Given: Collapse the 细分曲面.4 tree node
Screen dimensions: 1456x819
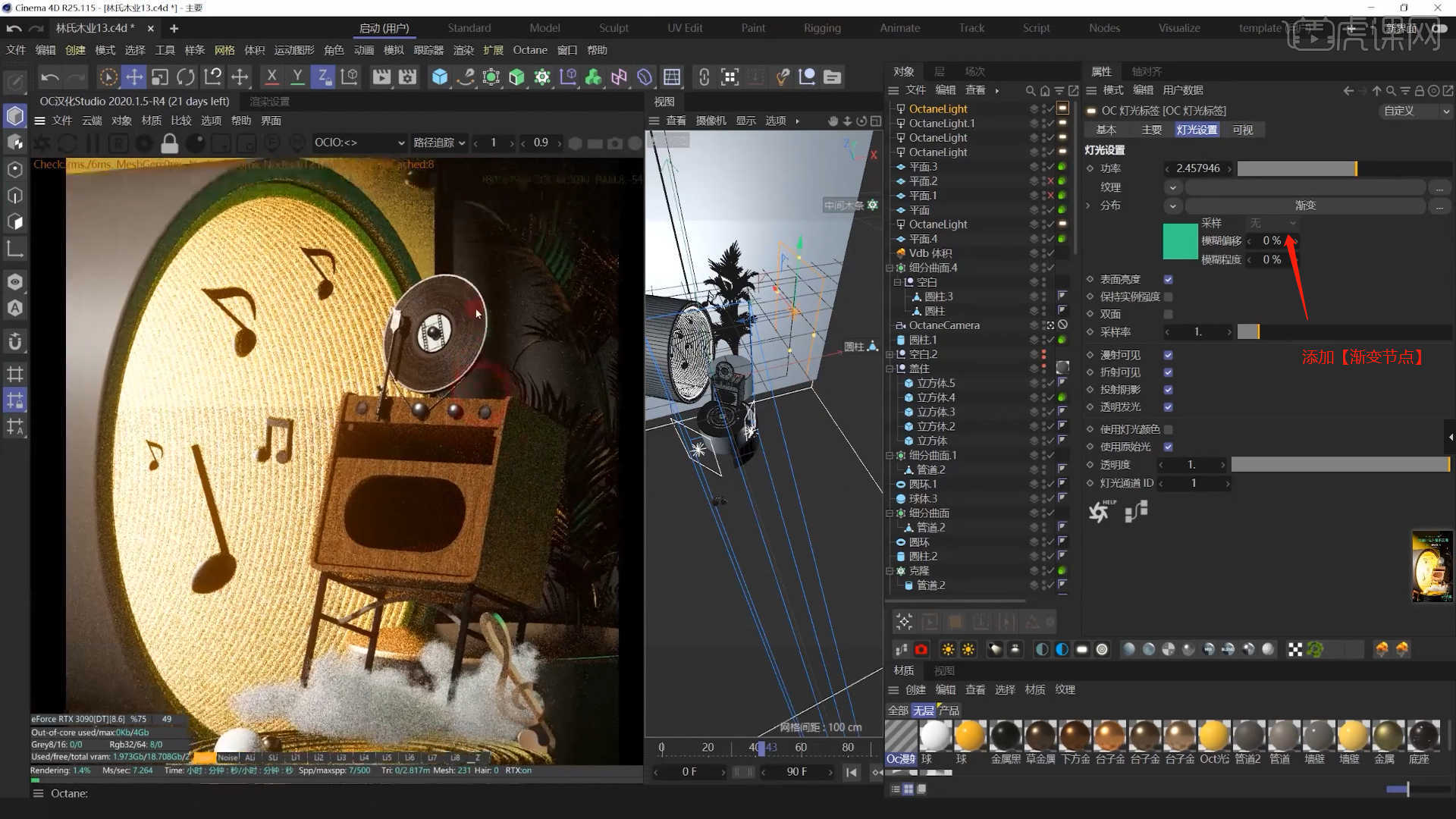Looking at the screenshot, I should coord(890,268).
